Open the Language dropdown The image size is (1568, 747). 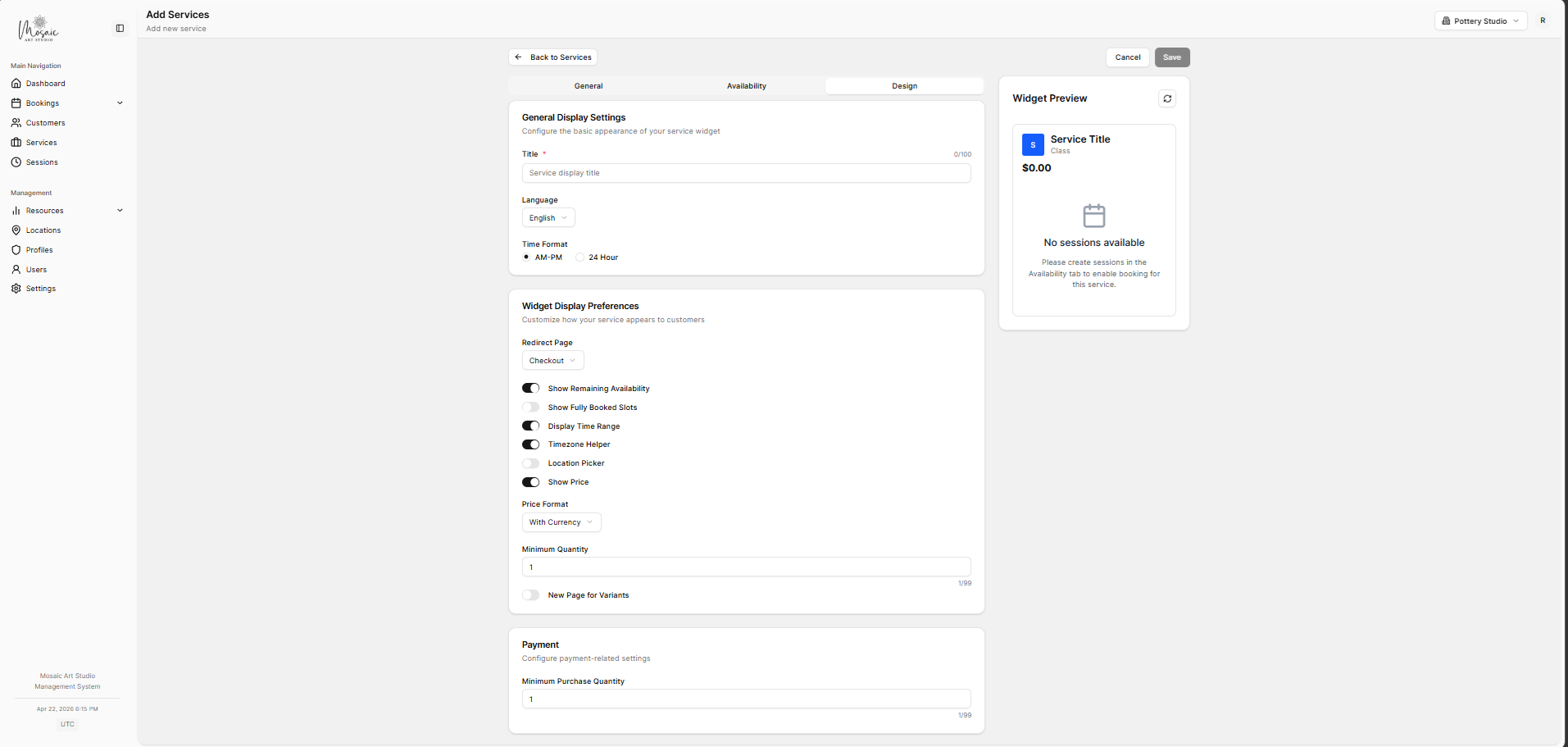[x=548, y=217]
